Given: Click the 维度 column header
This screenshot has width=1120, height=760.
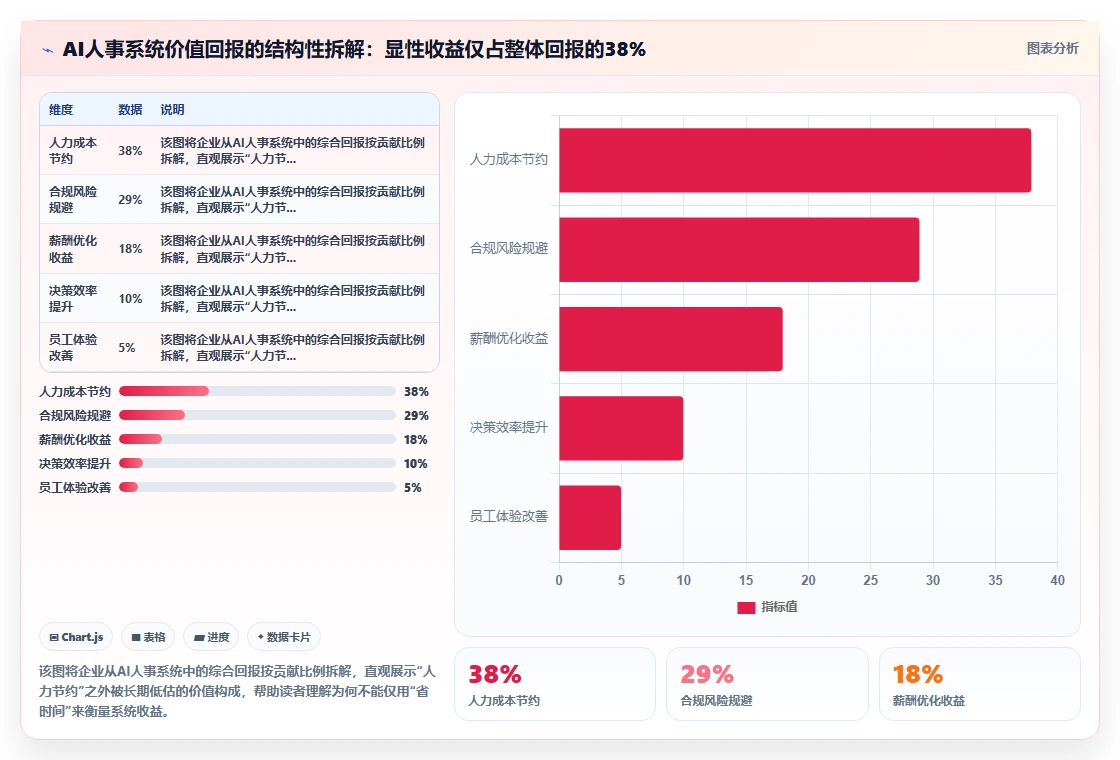Looking at the screenshot, I should (61, 109).
